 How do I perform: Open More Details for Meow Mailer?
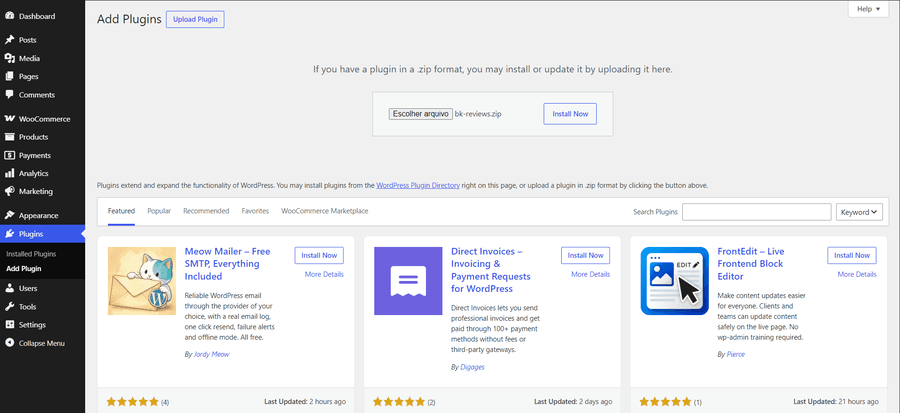[x=324, y=274]
